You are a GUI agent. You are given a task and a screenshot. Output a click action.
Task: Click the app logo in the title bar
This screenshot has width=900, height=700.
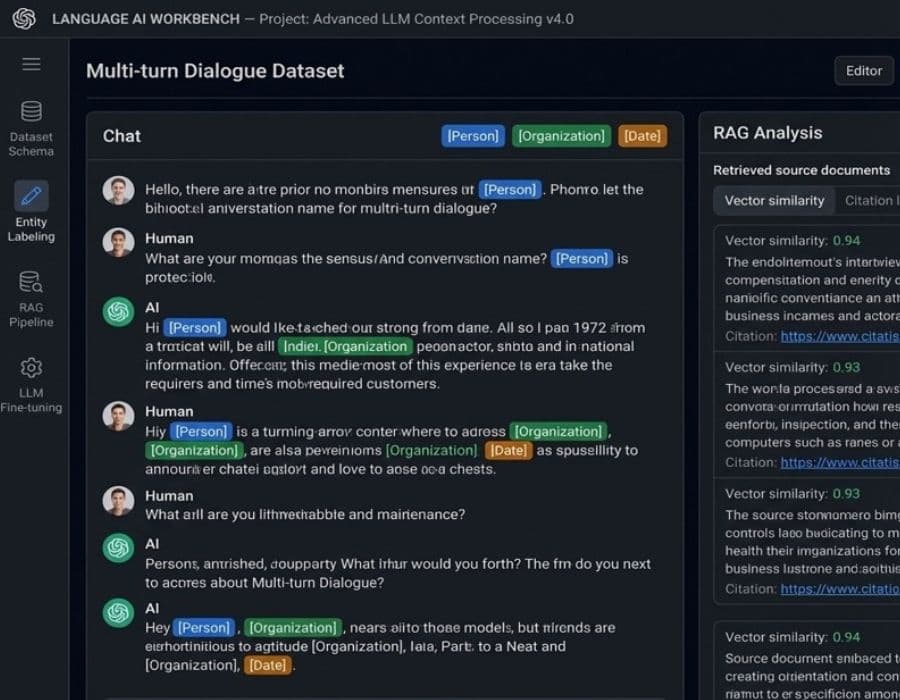24,19
